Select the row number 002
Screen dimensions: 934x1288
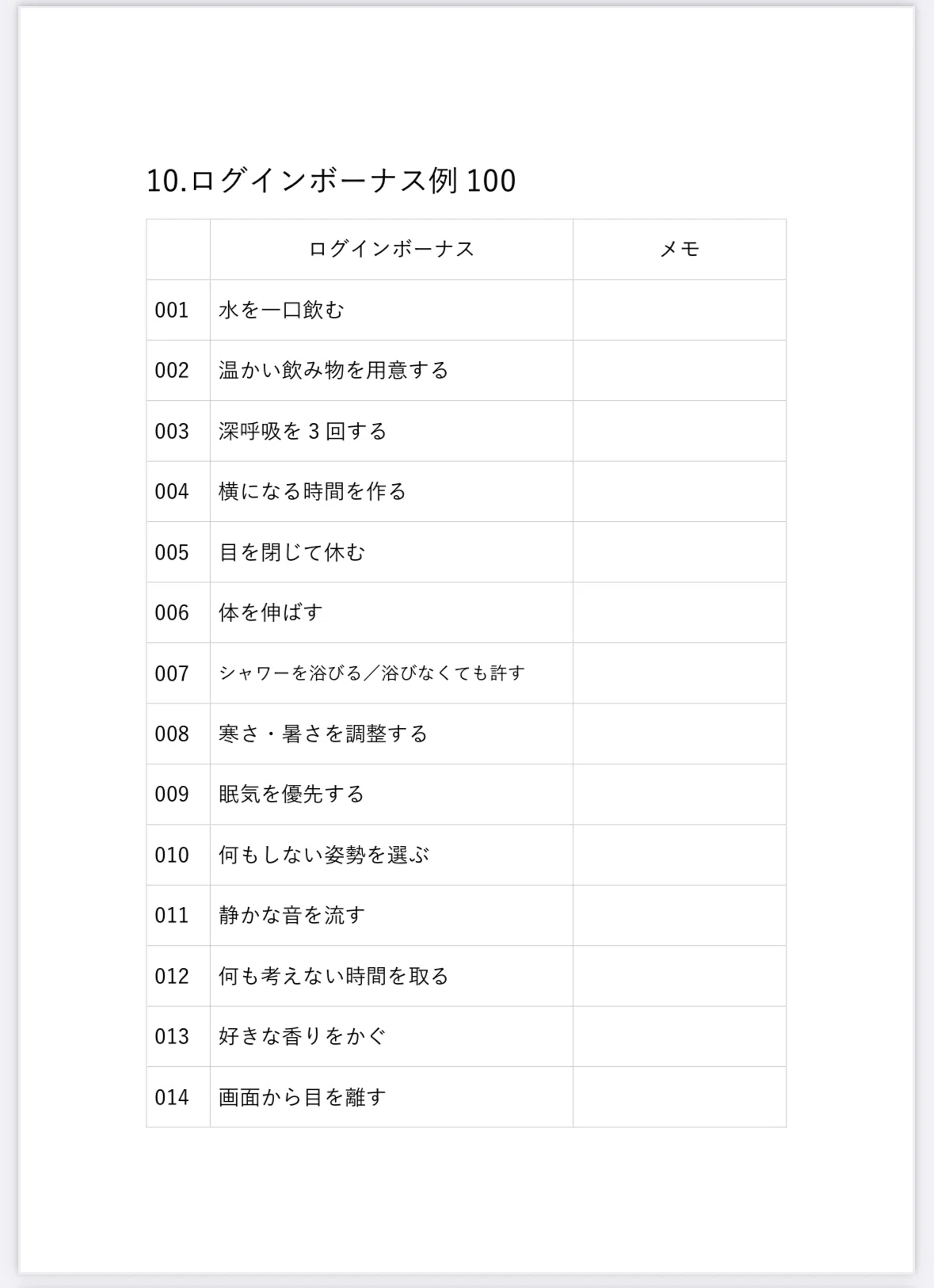(x=172, y=371)
